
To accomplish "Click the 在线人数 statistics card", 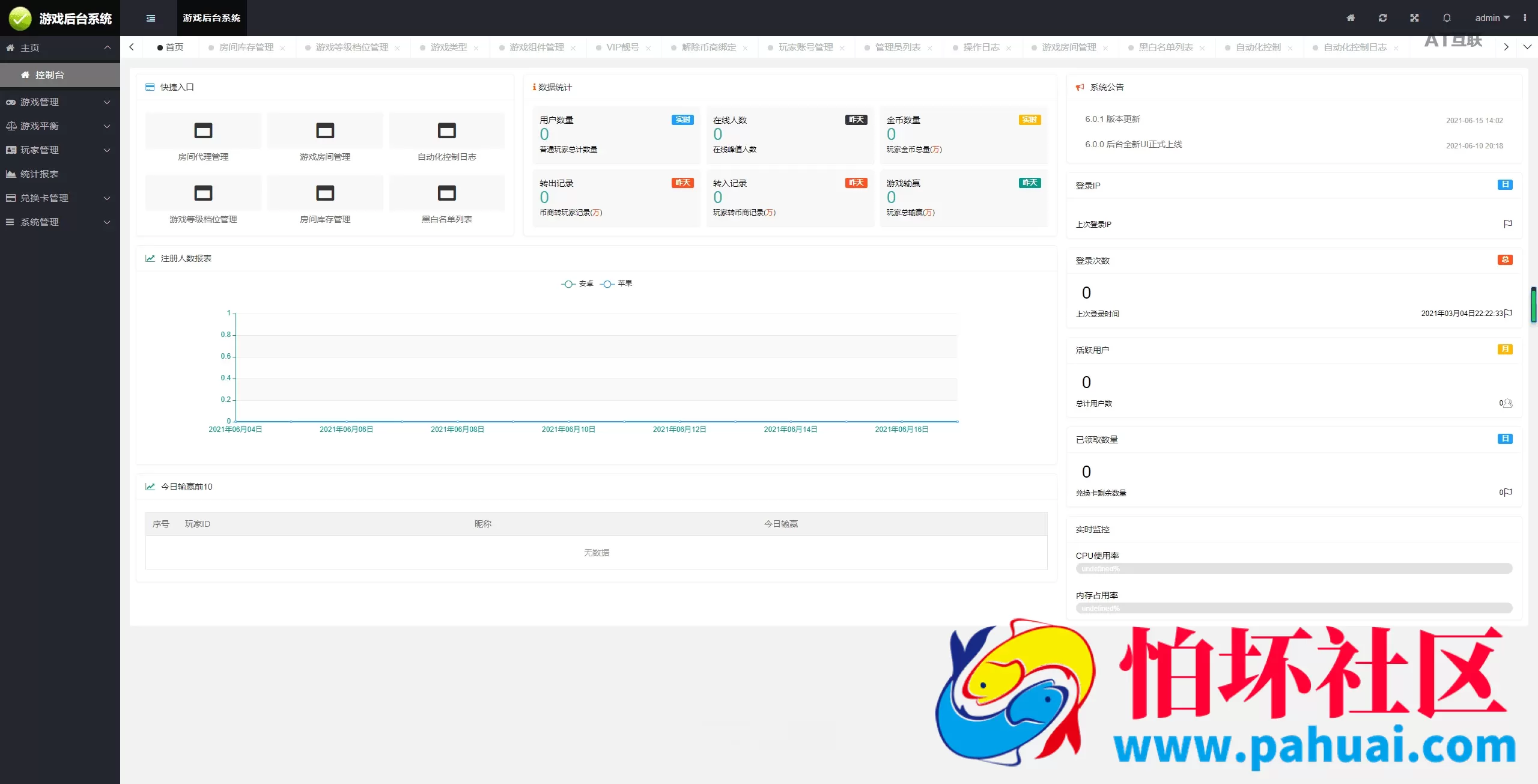I will click(790, 135).
